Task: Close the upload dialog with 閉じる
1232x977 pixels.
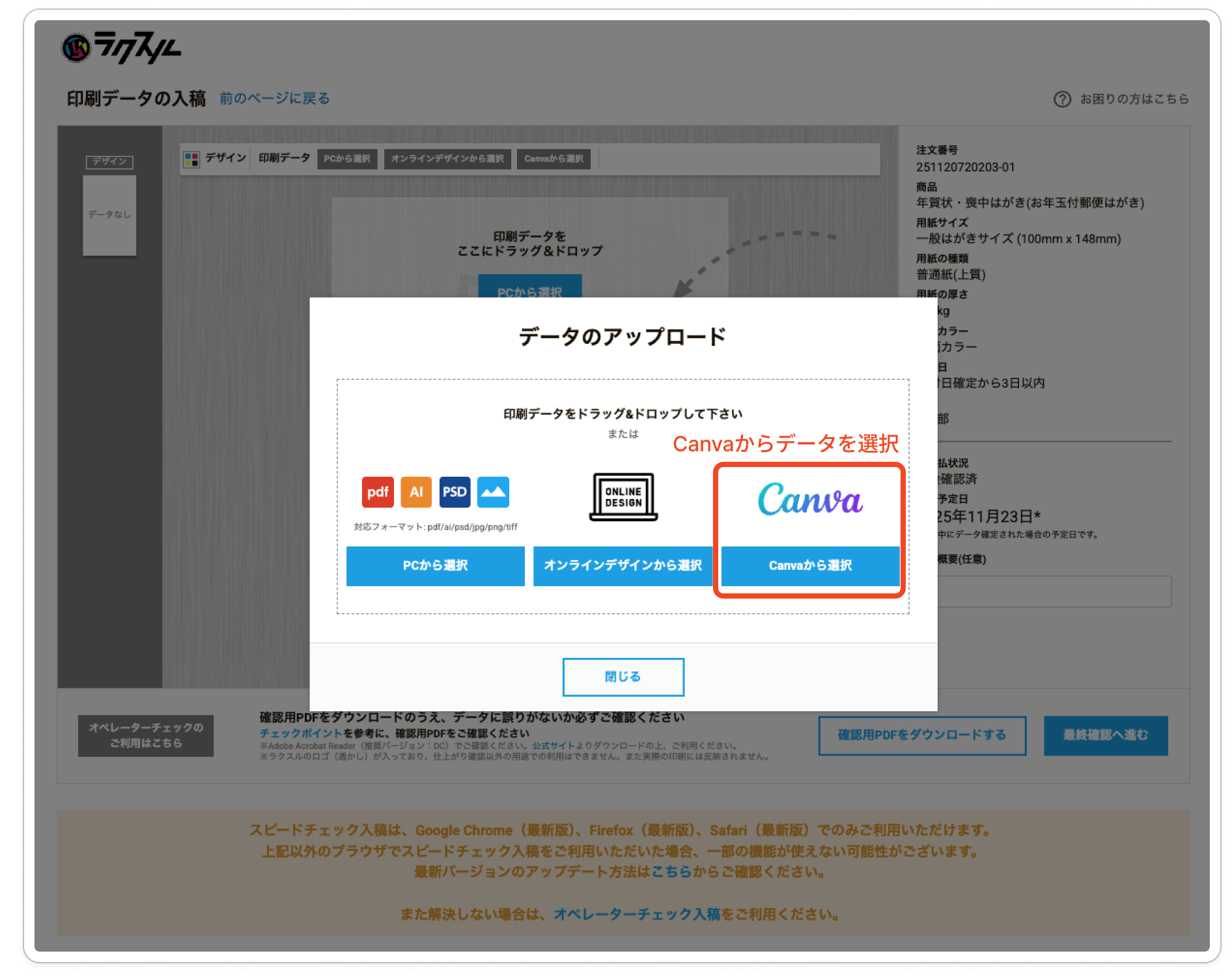Action: [x=623, y=677]
